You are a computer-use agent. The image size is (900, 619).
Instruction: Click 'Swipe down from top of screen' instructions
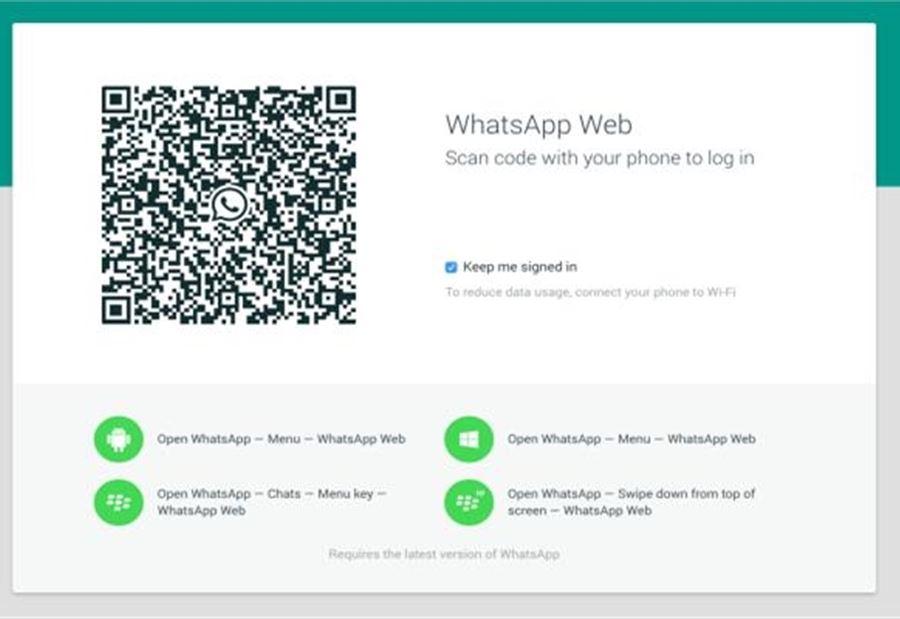click(x=631, y=502)
